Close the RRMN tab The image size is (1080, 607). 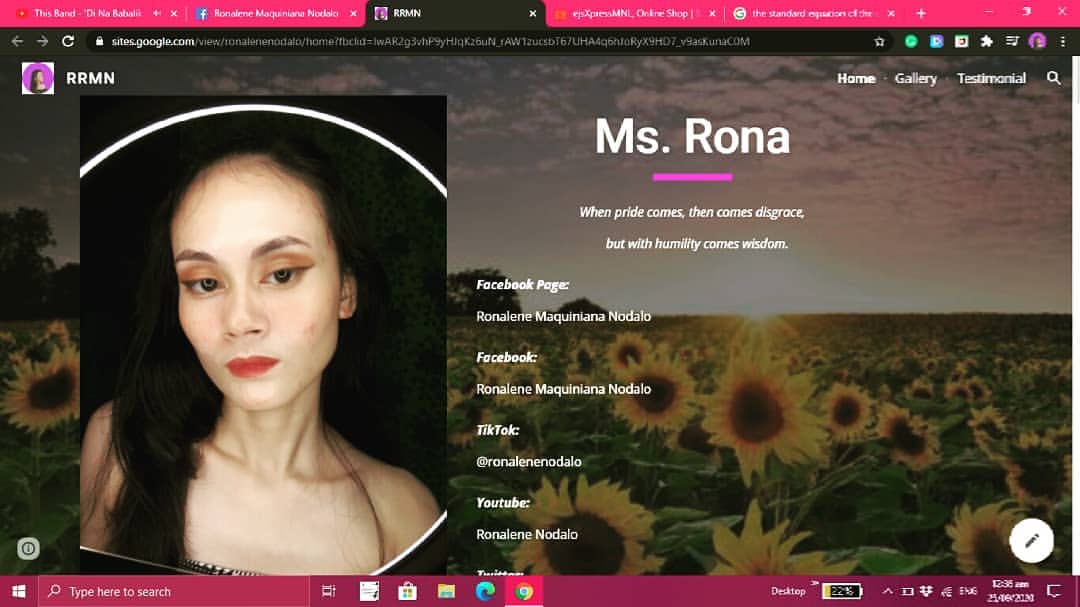pyautogui.click(x=532, y=13)
